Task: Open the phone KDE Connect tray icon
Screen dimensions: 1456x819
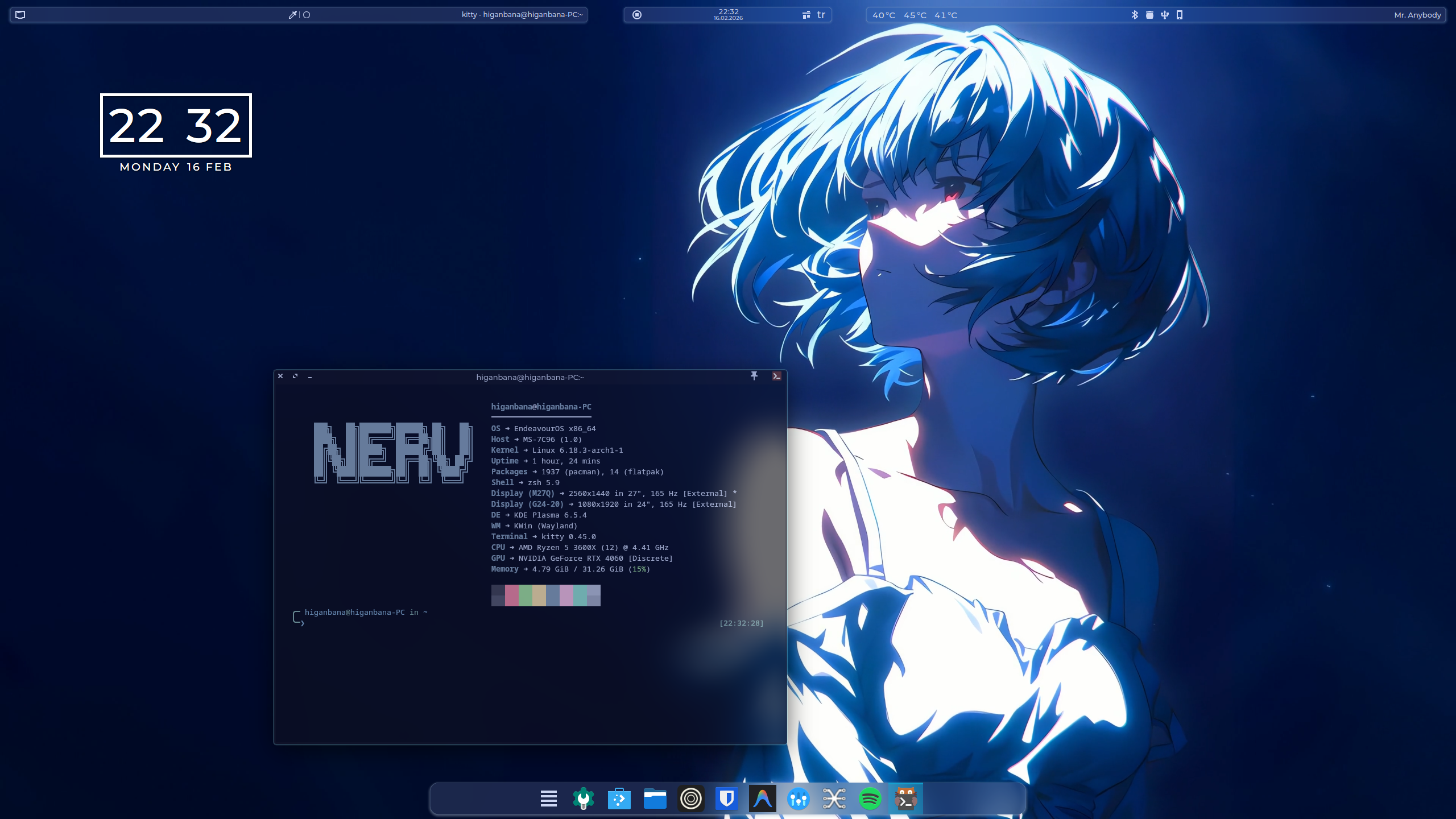Action: pyautogui.click(x=1180, y=15)
